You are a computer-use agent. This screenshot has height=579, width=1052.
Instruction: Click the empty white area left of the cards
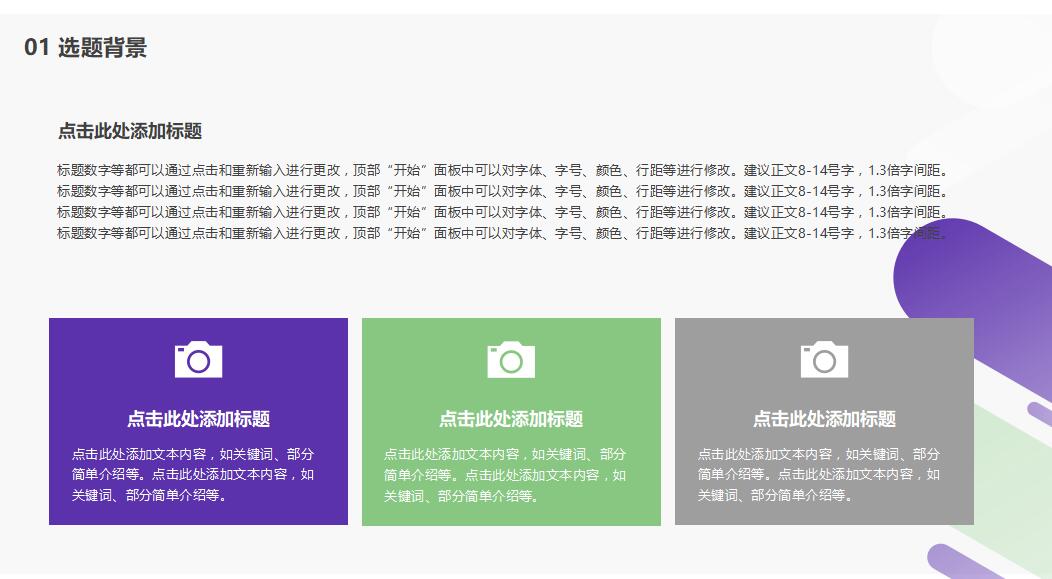25,420
